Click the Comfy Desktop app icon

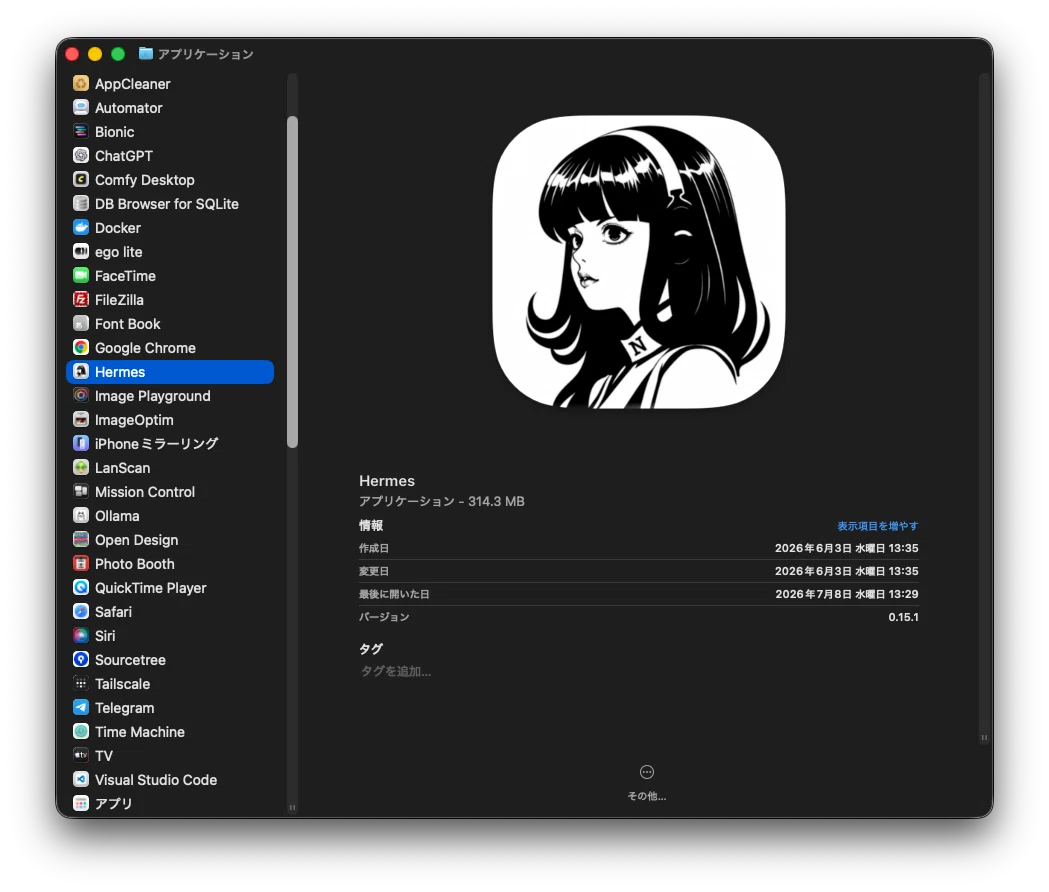[x=81, y=180]
